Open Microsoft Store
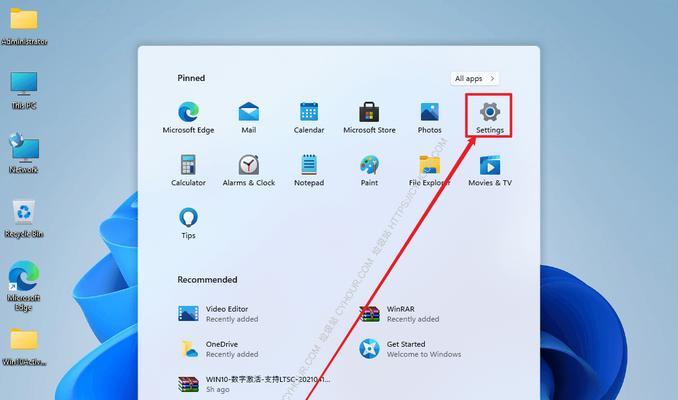This screenshot has height=400, width=678. click(x=369, y=118)
